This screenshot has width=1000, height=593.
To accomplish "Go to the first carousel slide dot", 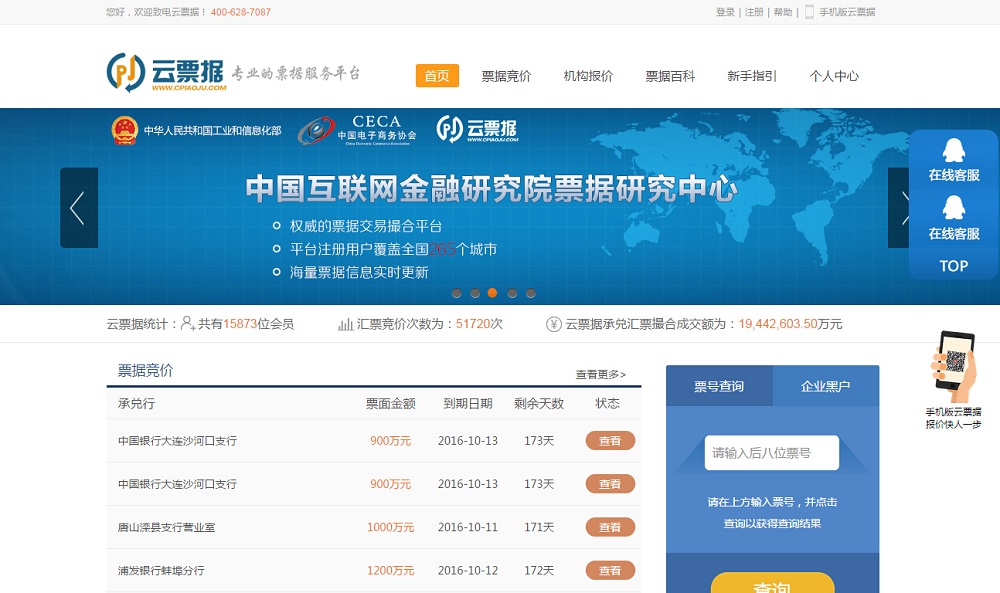I will (457, 293).
